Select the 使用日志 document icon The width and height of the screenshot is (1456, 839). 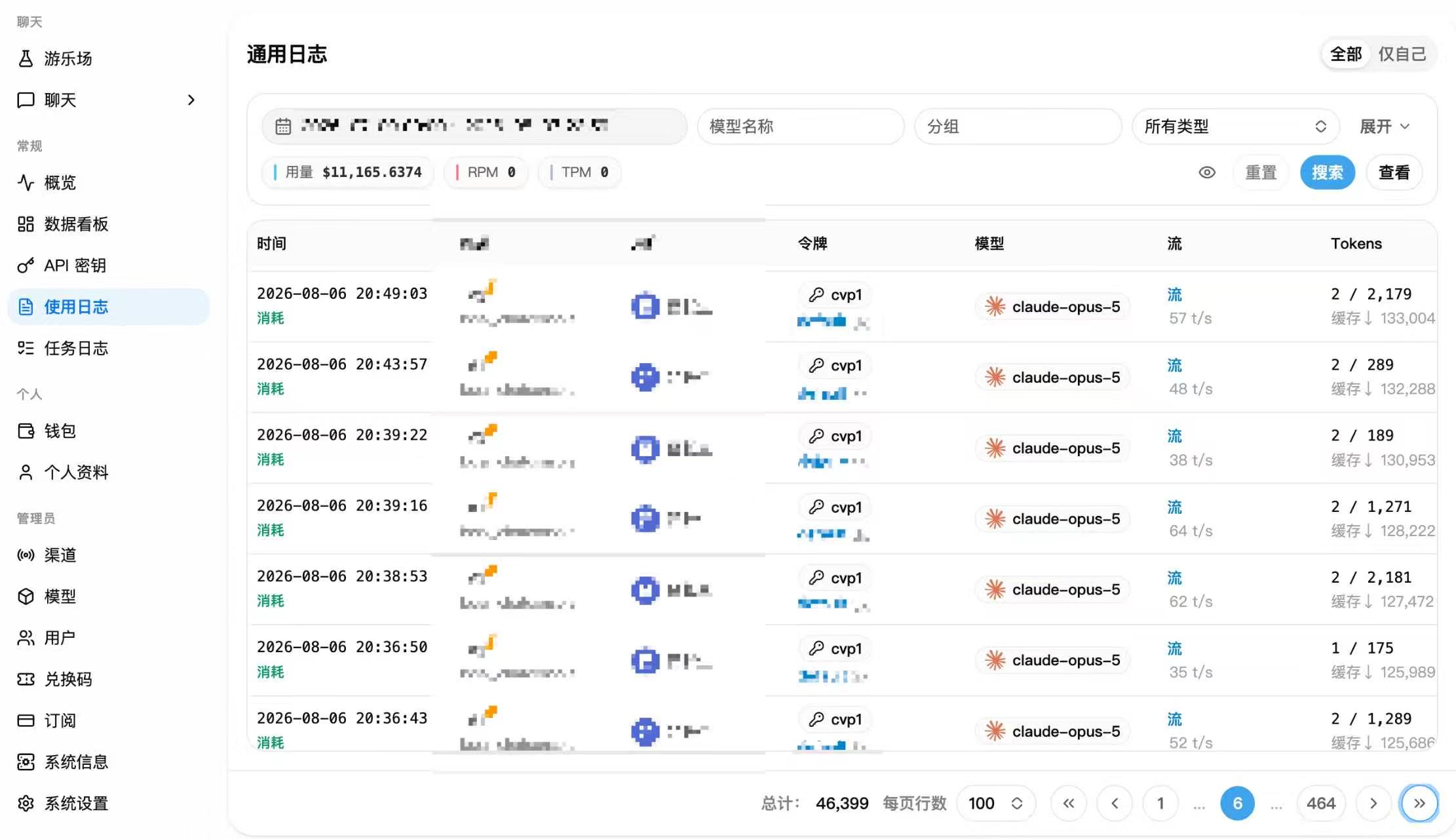pyautogui.click(x=26, y=307)
